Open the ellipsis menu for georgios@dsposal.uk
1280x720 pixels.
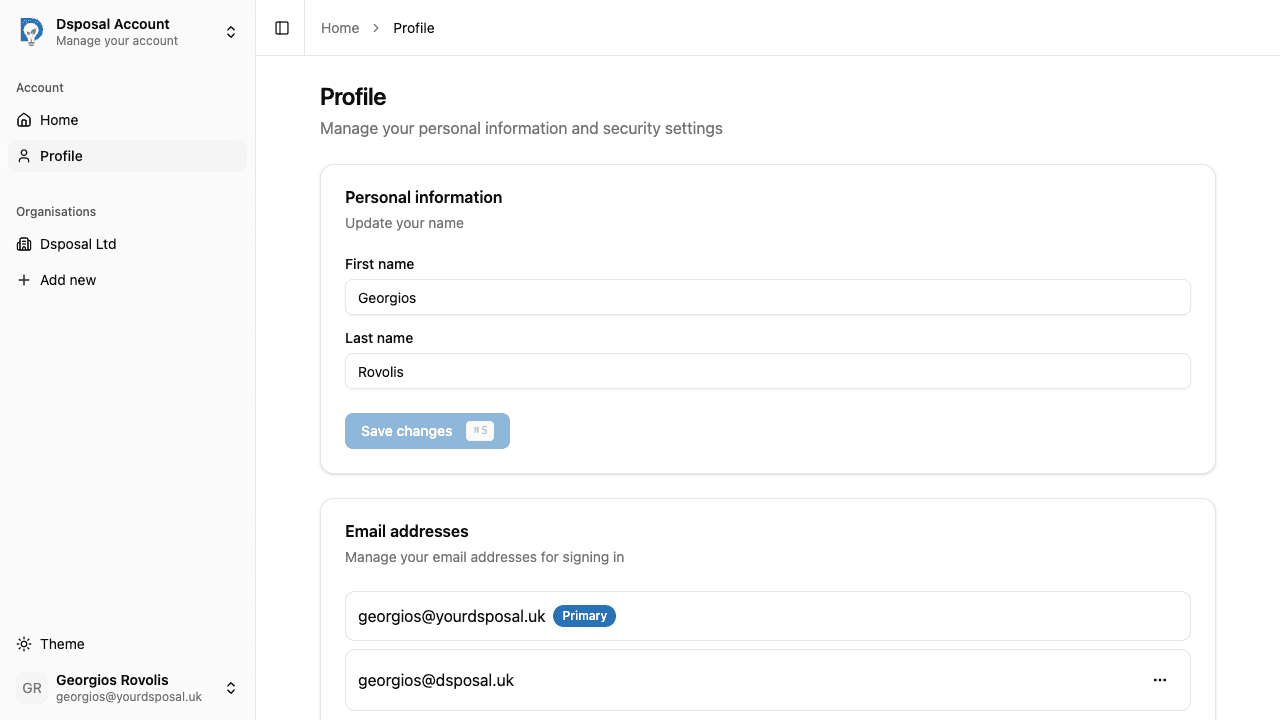[1160, 680]
